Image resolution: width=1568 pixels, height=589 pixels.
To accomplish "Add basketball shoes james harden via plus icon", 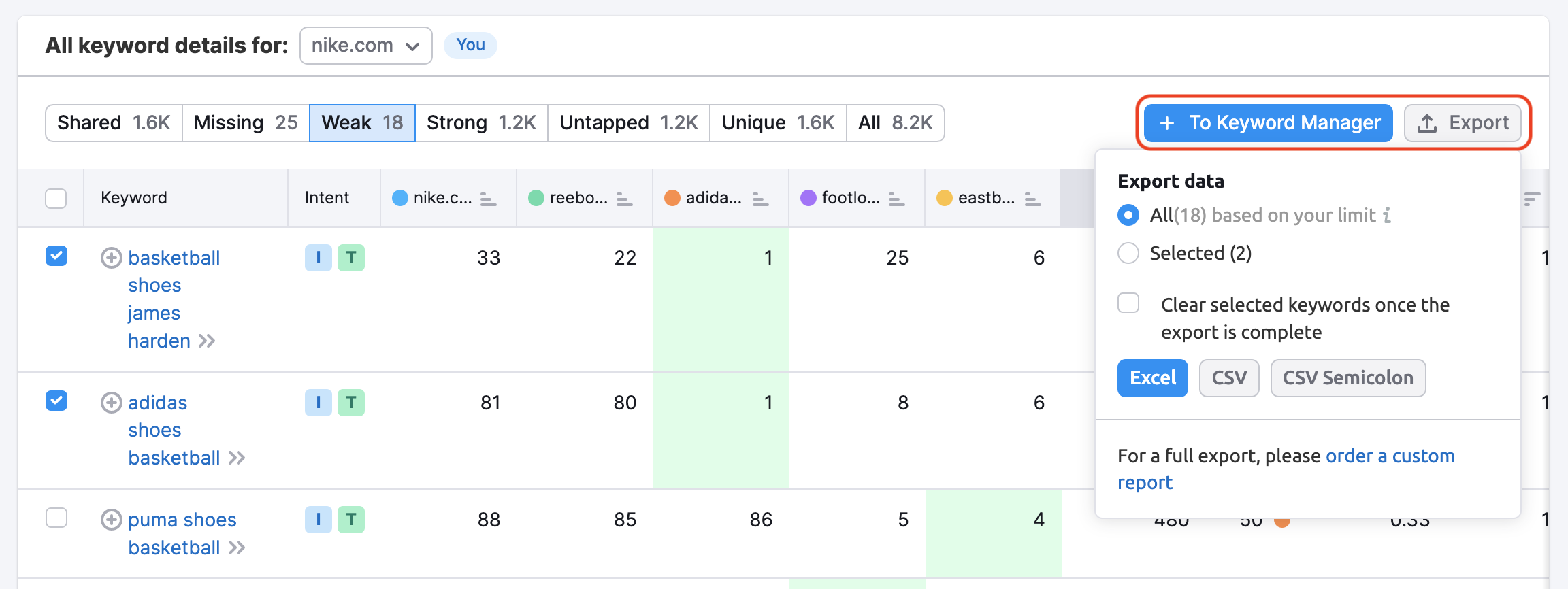I will (112, 258).
